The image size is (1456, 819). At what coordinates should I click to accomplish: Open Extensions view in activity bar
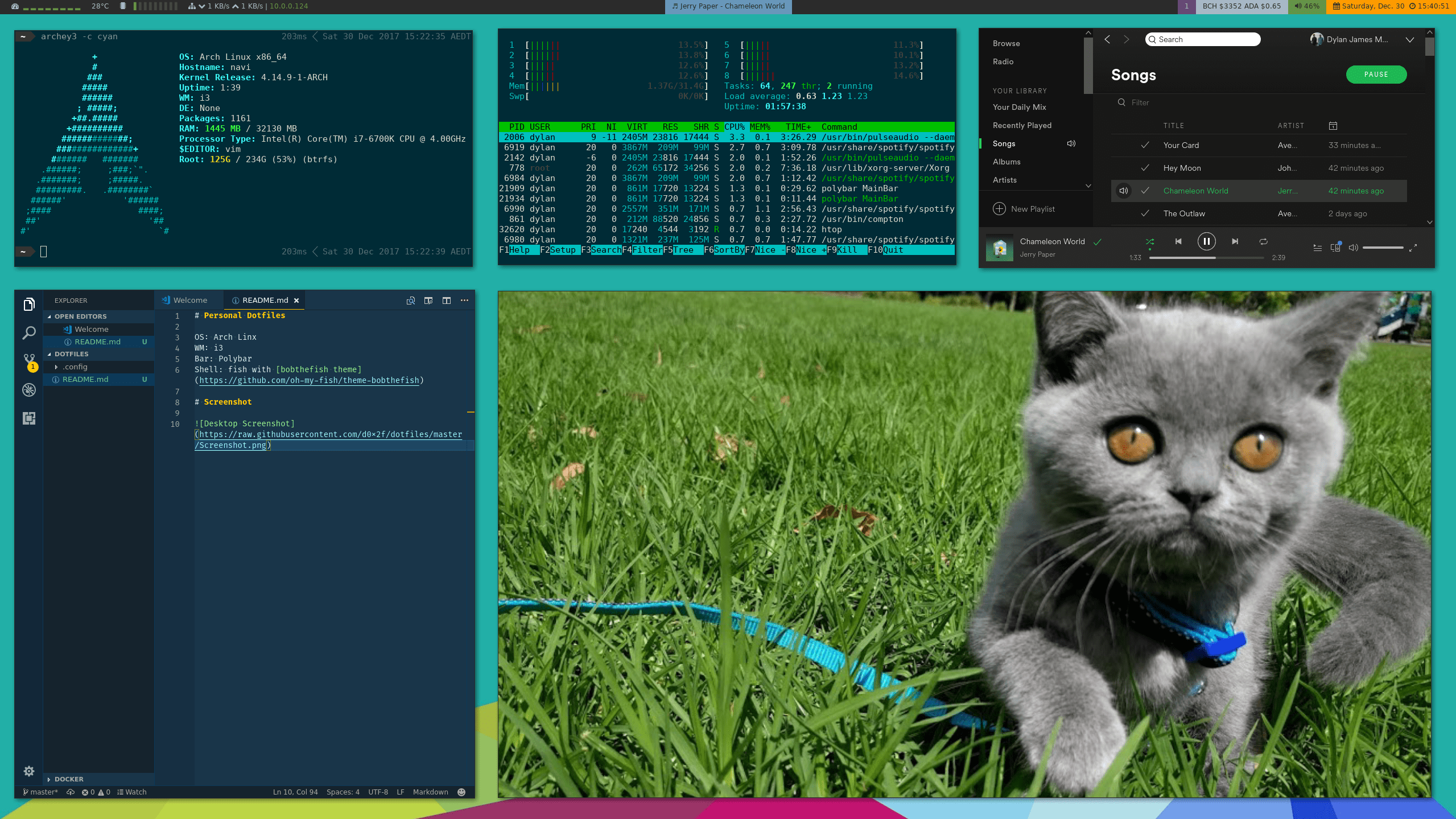coord(29,418)
